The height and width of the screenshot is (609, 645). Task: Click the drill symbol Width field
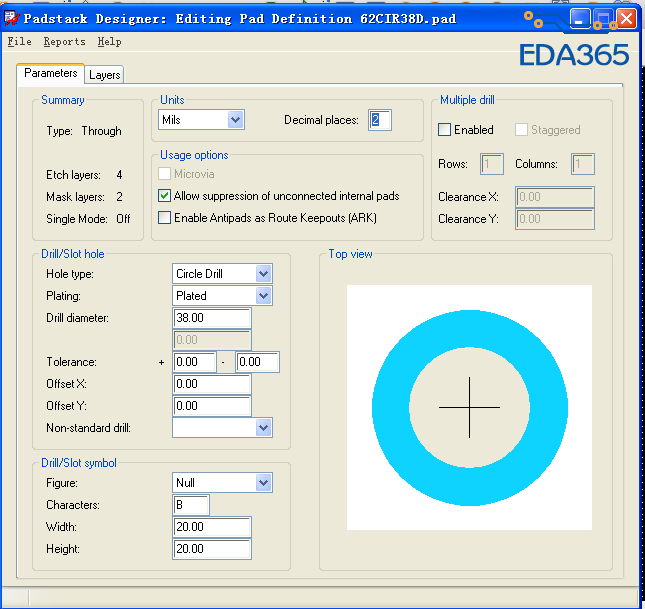click(212, 527)
